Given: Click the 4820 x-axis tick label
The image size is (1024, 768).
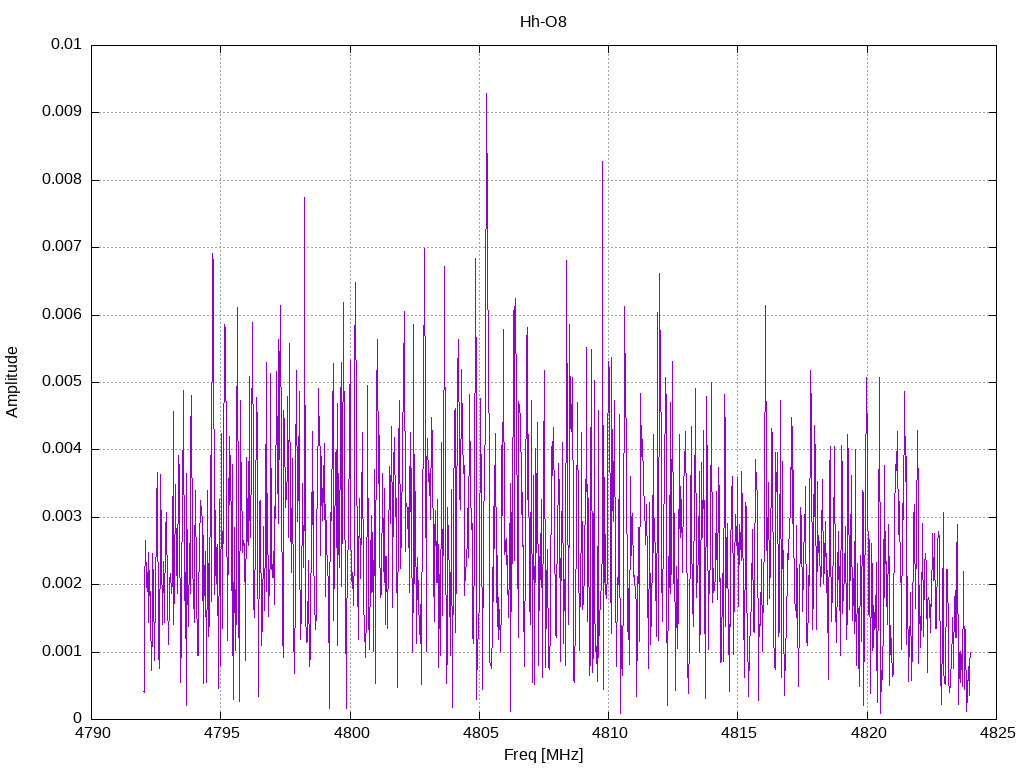Looking at the screenshot, I should (x=868, y=733).
